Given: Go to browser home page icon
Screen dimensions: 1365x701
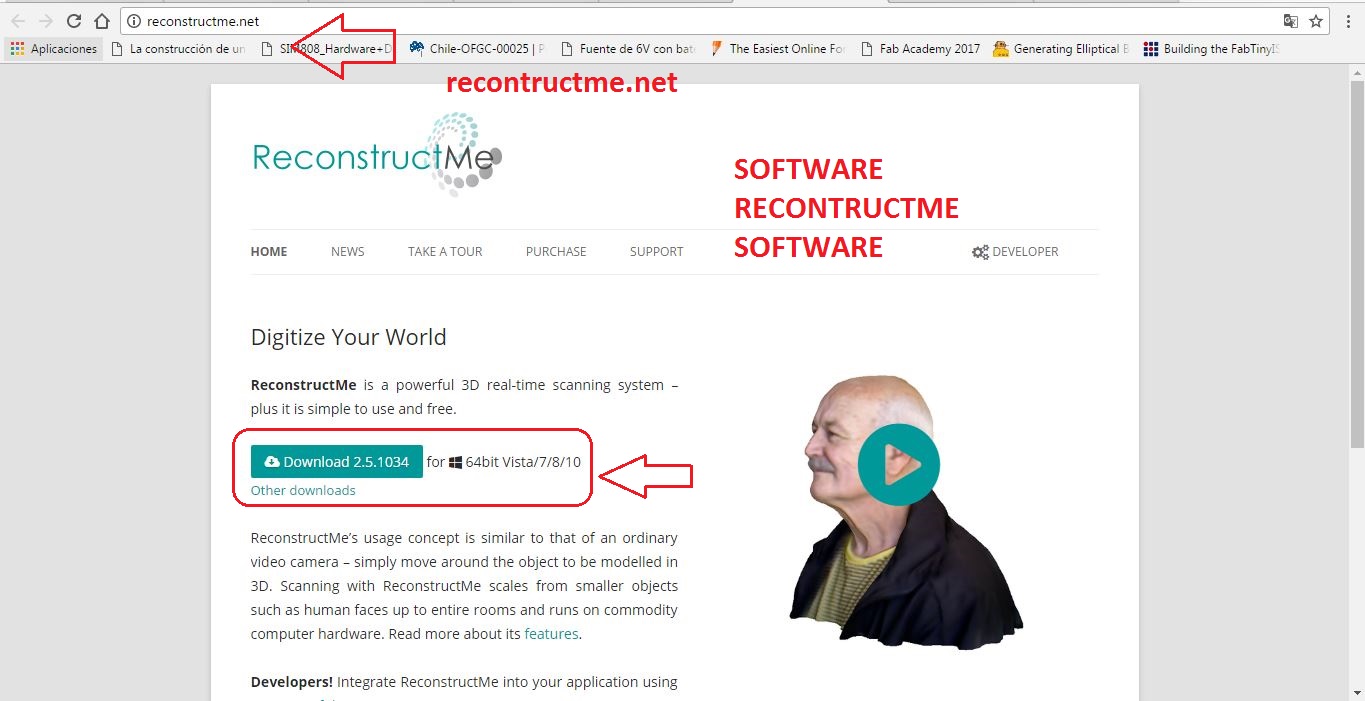Looking at the screenshot, I should (x=102, y=21).
